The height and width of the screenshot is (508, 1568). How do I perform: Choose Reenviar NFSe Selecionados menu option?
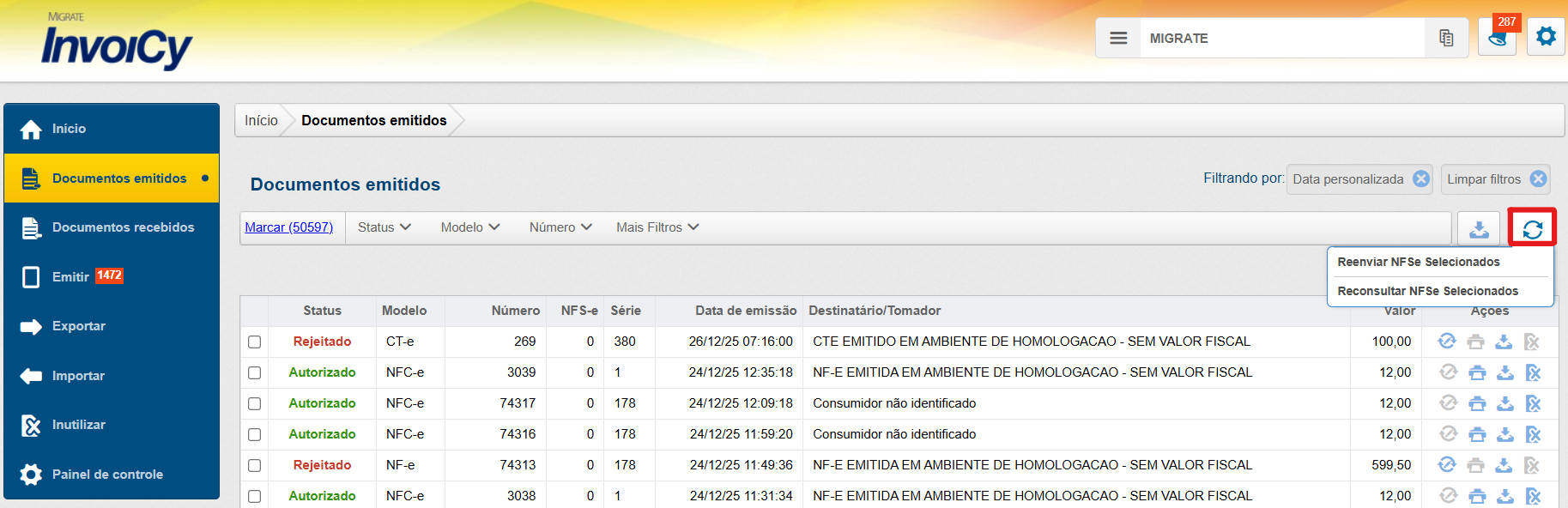tap(1418, 262)
